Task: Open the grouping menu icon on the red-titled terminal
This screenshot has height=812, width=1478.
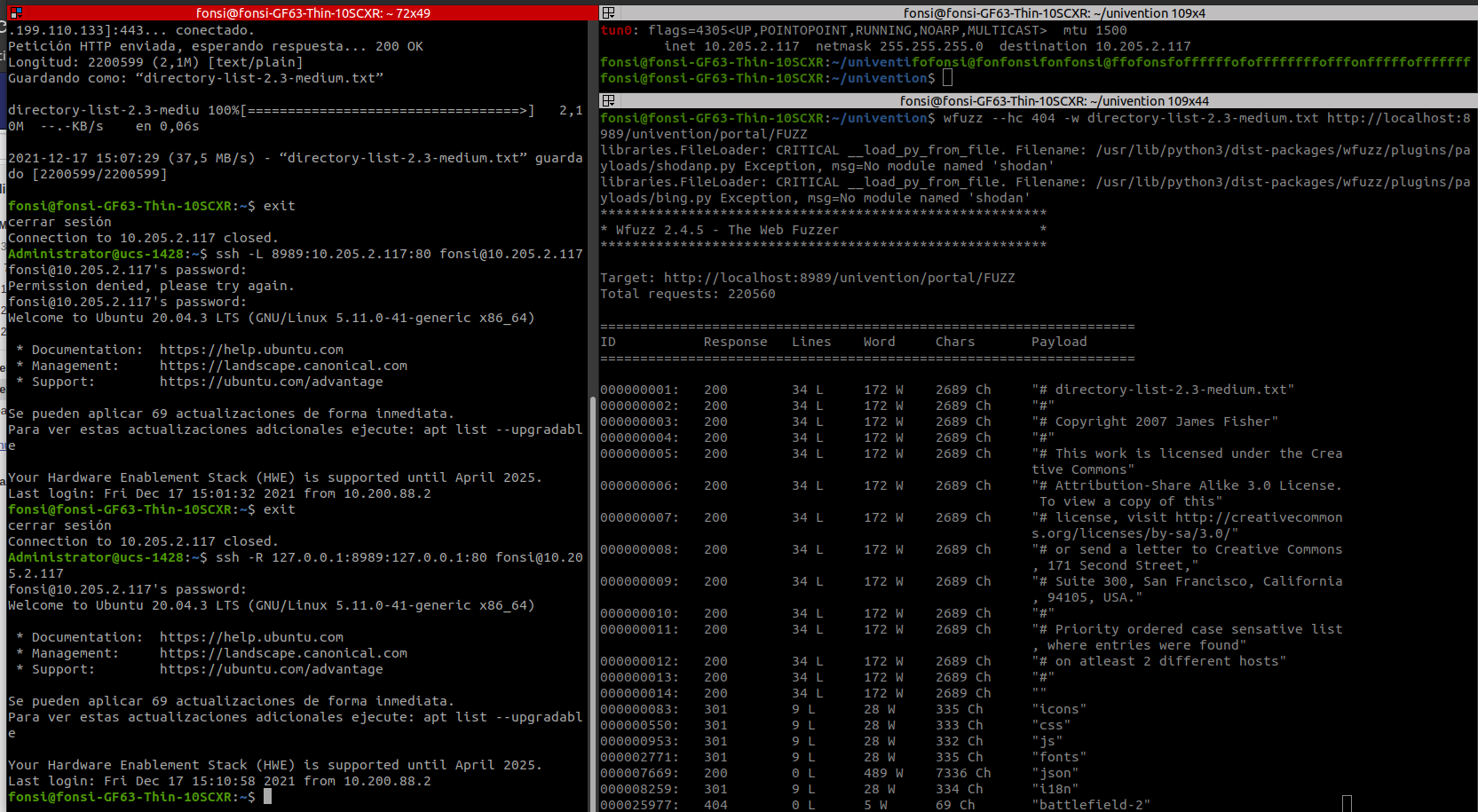Action: [15, 12]
